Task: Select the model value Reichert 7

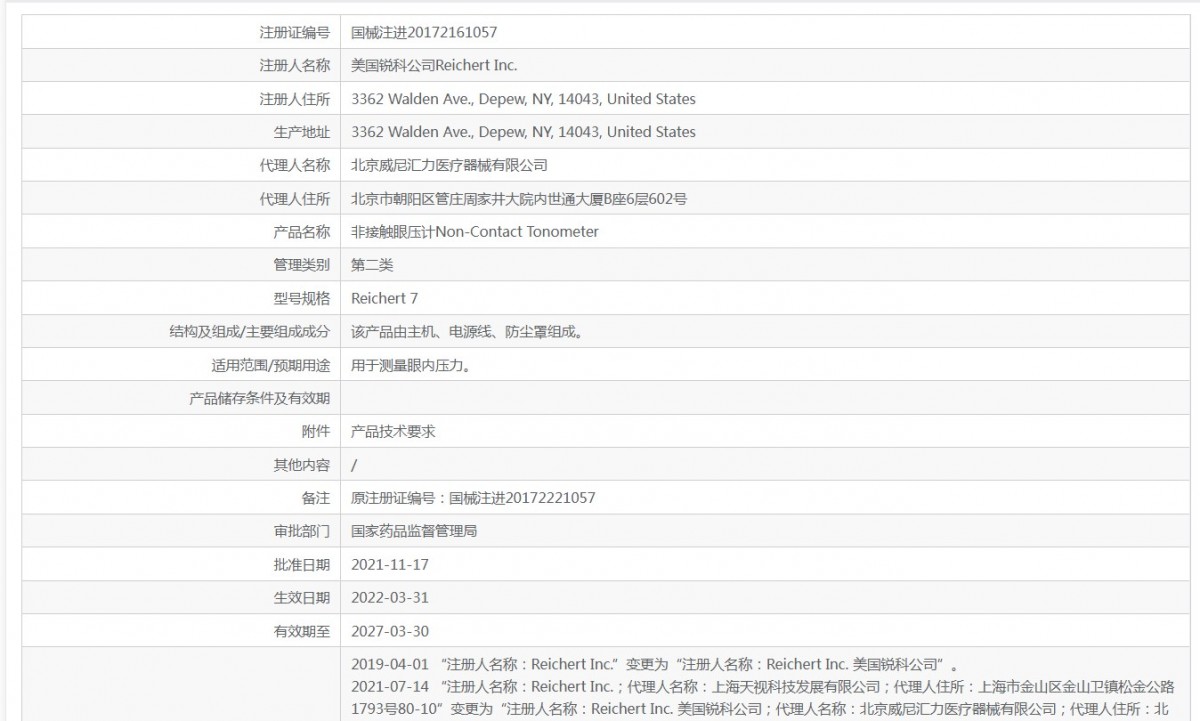Action: 385,298
